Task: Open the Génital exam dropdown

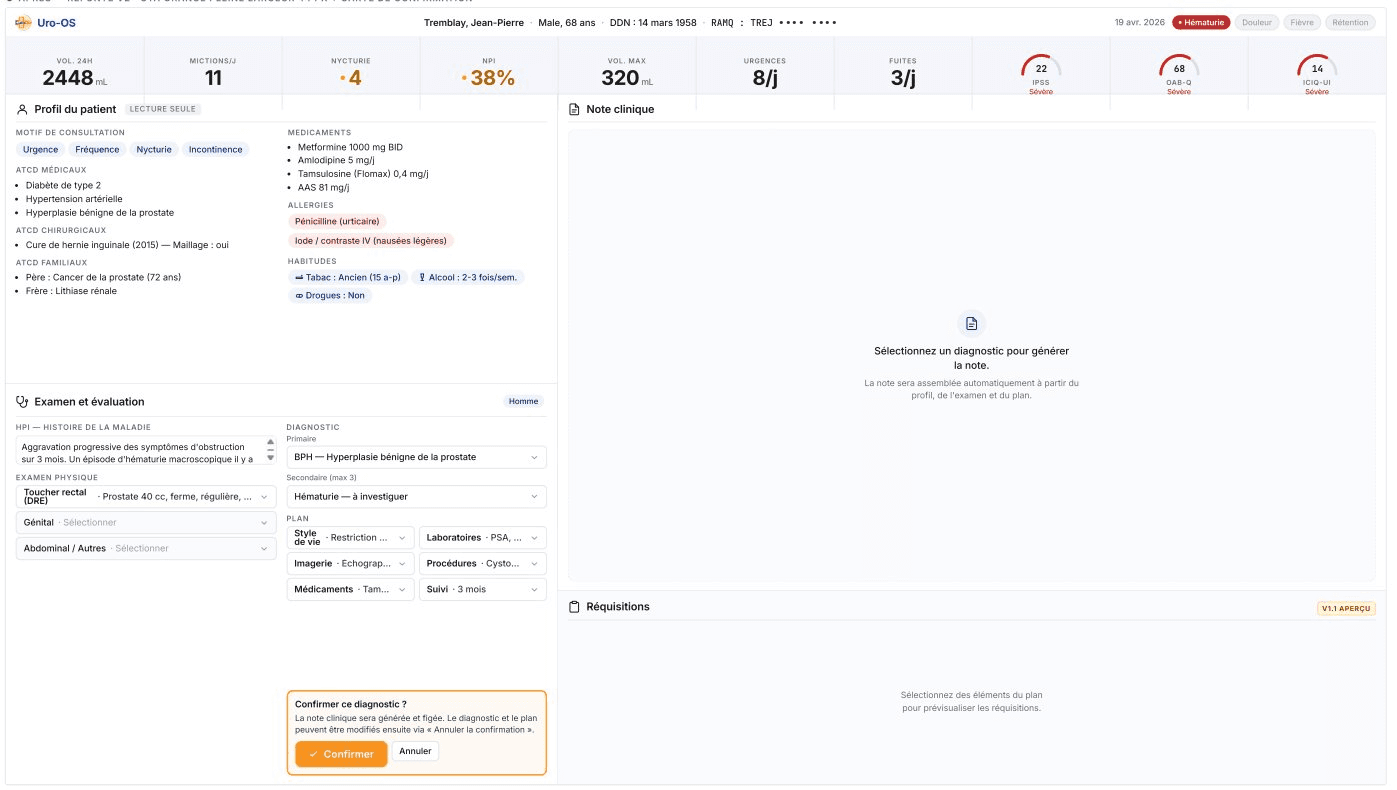Action: [146, 522]
